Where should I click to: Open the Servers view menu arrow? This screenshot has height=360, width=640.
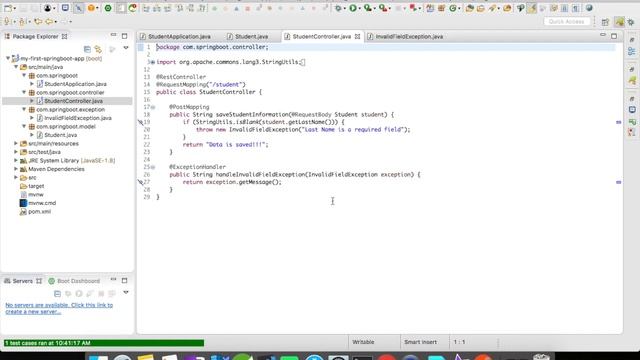click(x=126, y=292)
